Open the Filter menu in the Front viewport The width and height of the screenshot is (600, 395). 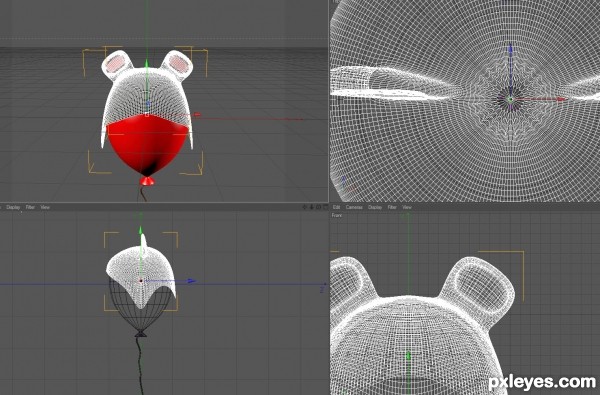(392, 207)
